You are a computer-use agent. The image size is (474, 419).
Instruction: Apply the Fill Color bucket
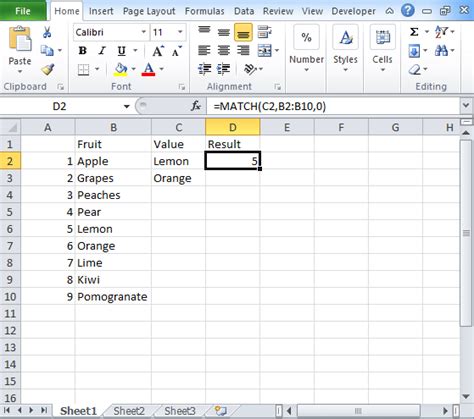click(x=120, y=70)
